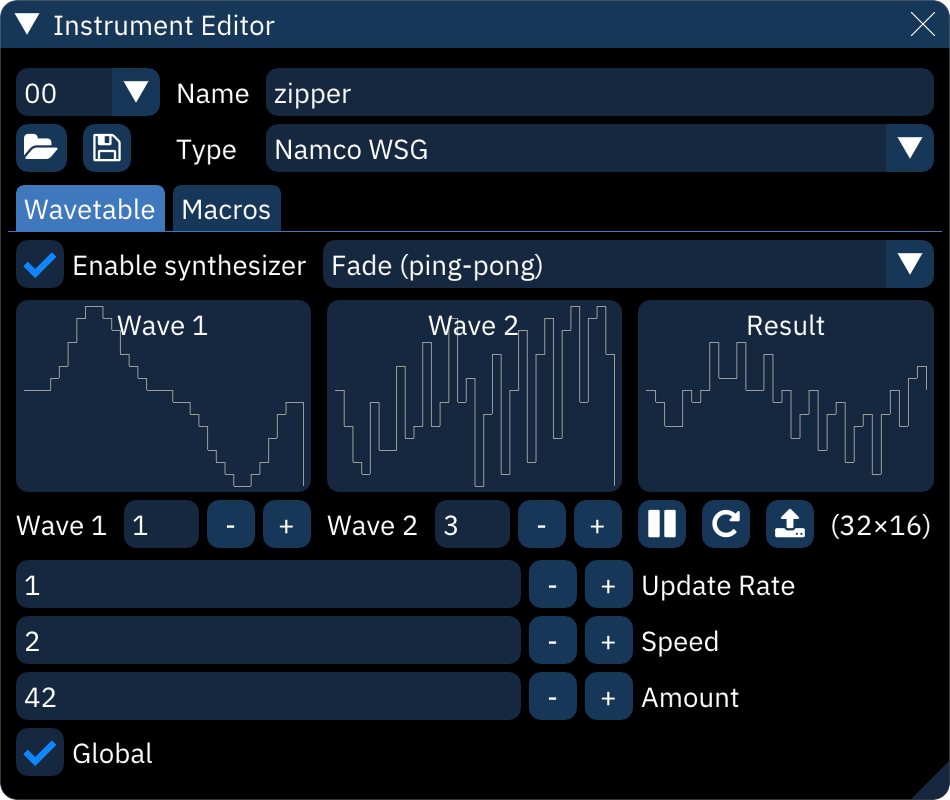Switch to the Macros tab
This screenshot has height=800, width=950.
coord(226,209)
